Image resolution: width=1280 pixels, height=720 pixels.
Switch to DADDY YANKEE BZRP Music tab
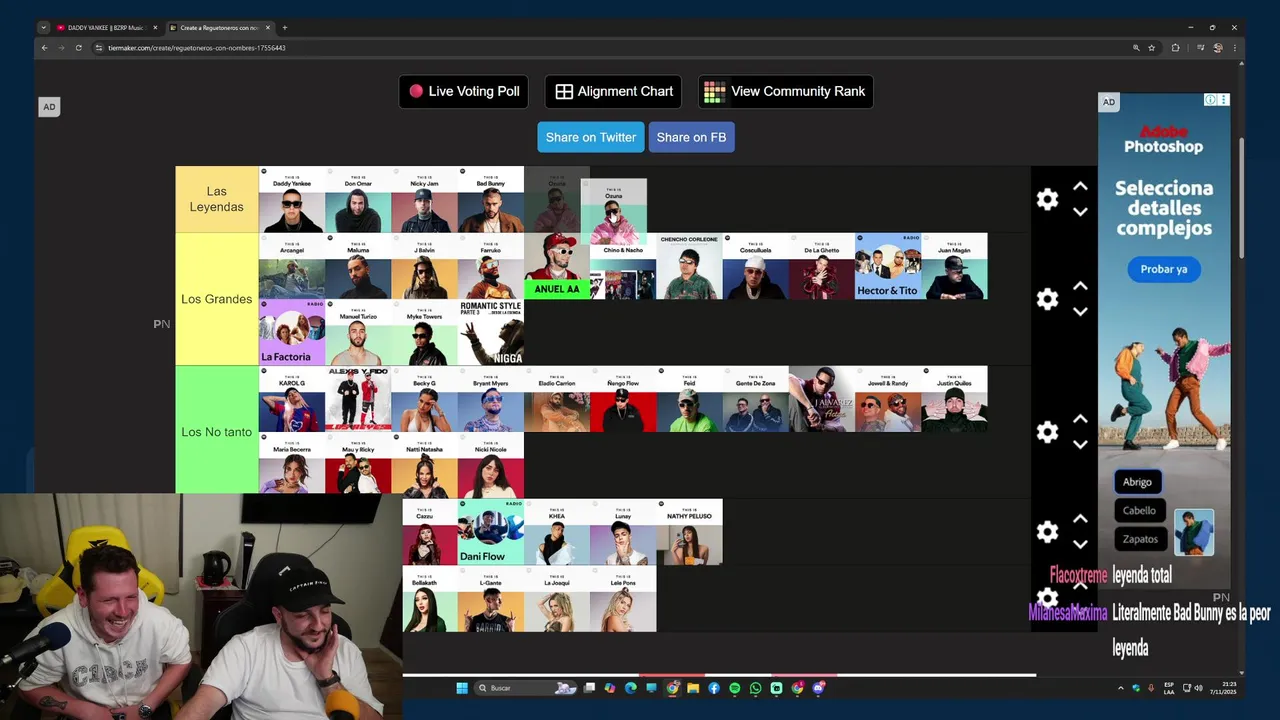[x=105, y=28]
